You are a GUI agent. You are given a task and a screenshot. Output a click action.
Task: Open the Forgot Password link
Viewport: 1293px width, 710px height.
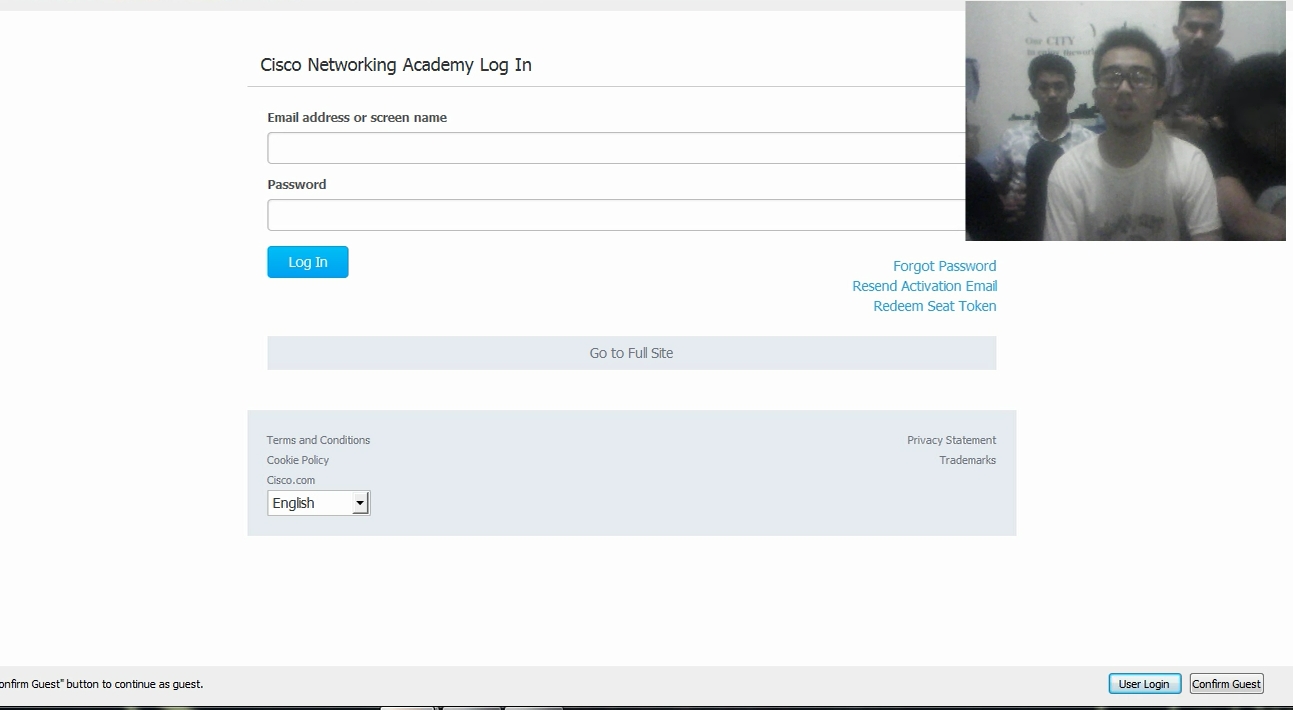tap(944, 266)
